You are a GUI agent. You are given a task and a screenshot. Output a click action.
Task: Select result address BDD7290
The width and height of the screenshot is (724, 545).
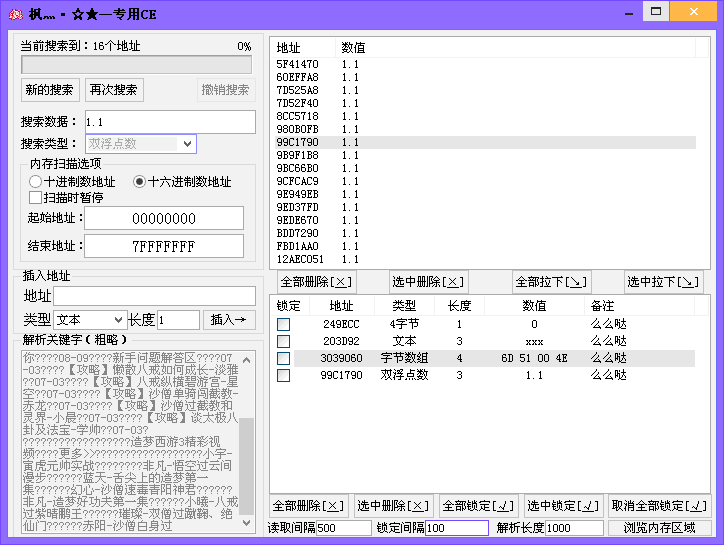(x=297, y=233)
